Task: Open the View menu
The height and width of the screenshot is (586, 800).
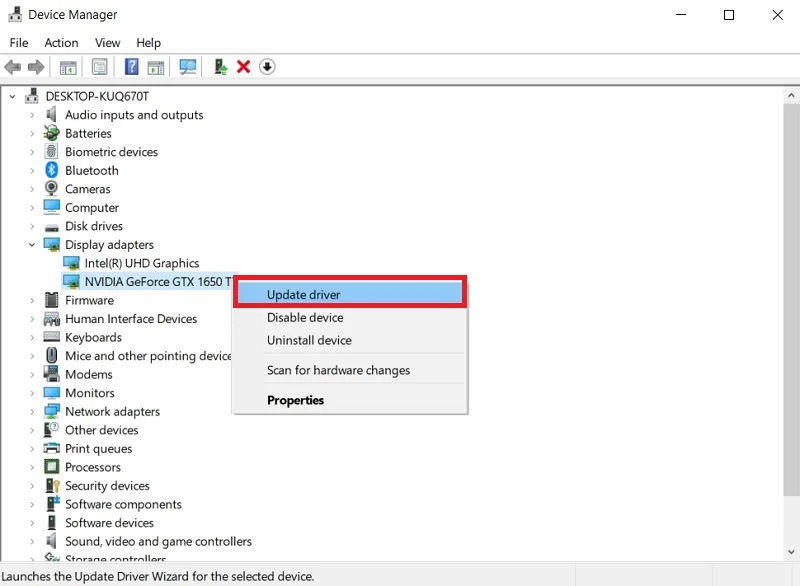Action: [108, 43]
